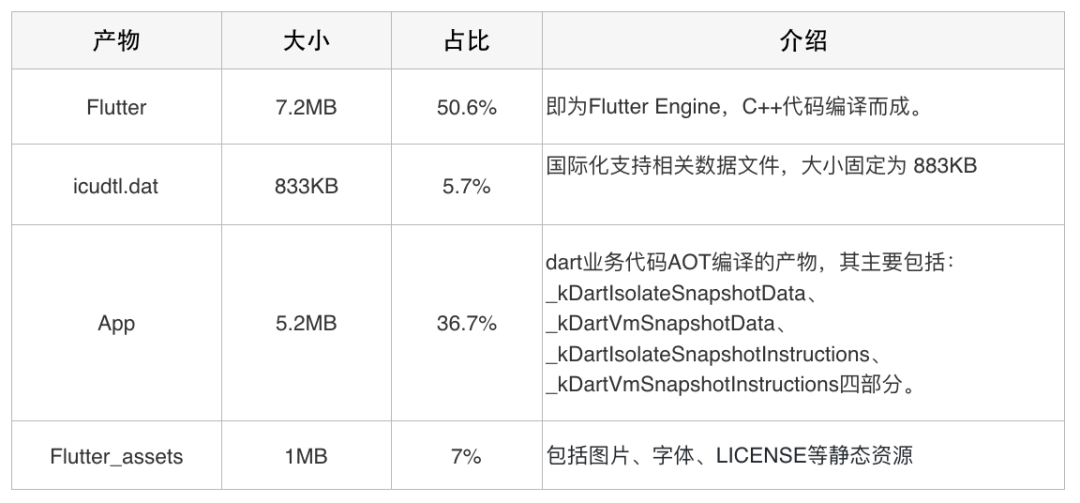Click the 1MB size cell
The width and height of the screenshot is (1080, 503).
(x=307, y=456)
